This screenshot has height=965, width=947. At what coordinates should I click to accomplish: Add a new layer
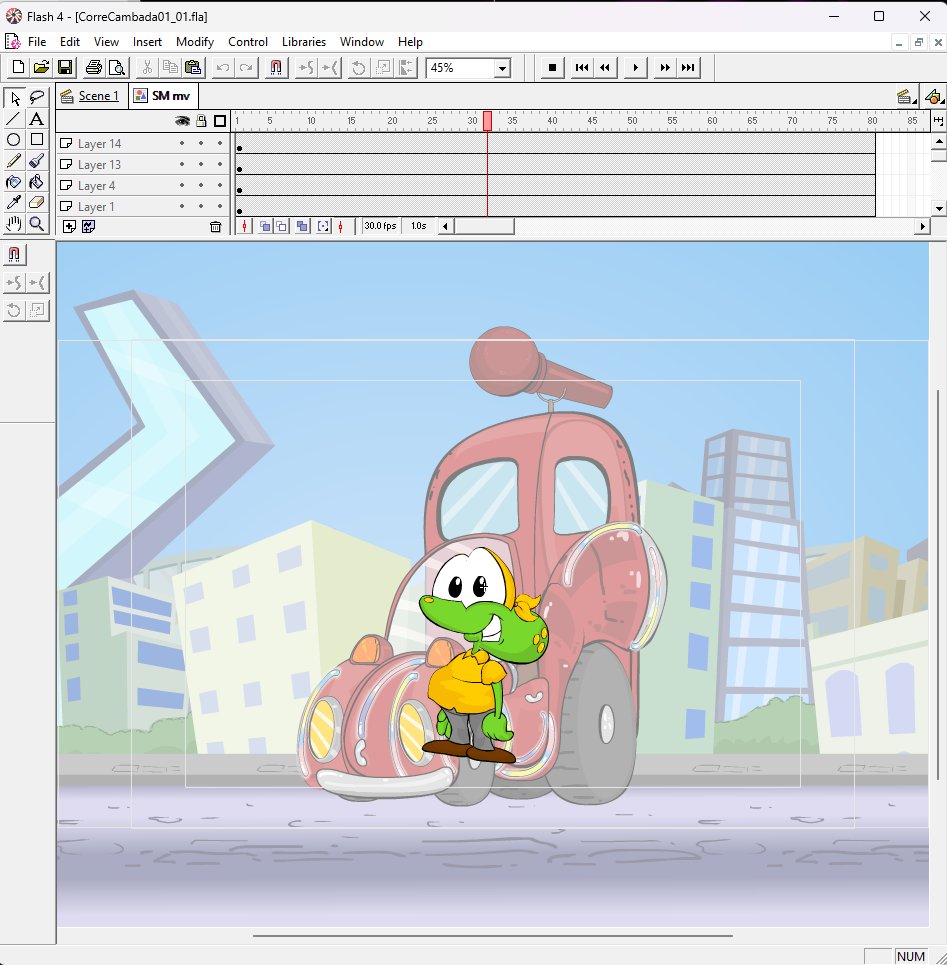(70, 226)
